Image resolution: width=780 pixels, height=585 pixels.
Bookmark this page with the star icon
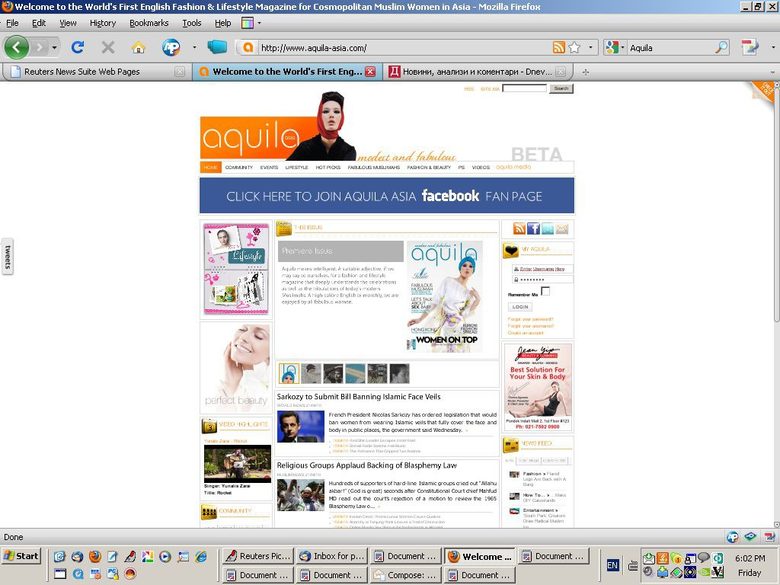click(574, 48)
